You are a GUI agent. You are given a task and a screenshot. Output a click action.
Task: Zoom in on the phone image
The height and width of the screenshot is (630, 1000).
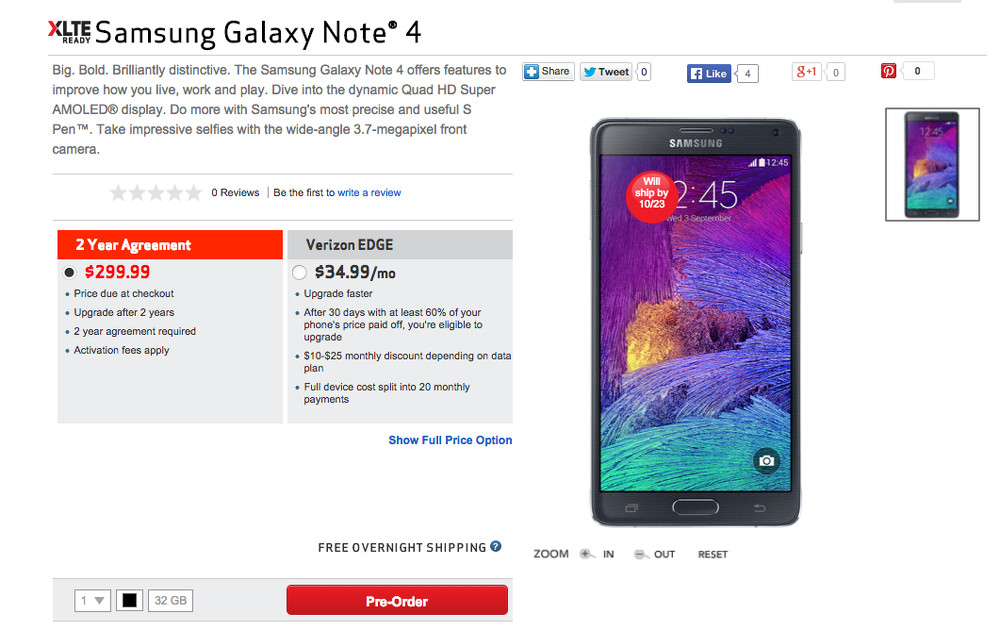(597, 554)
